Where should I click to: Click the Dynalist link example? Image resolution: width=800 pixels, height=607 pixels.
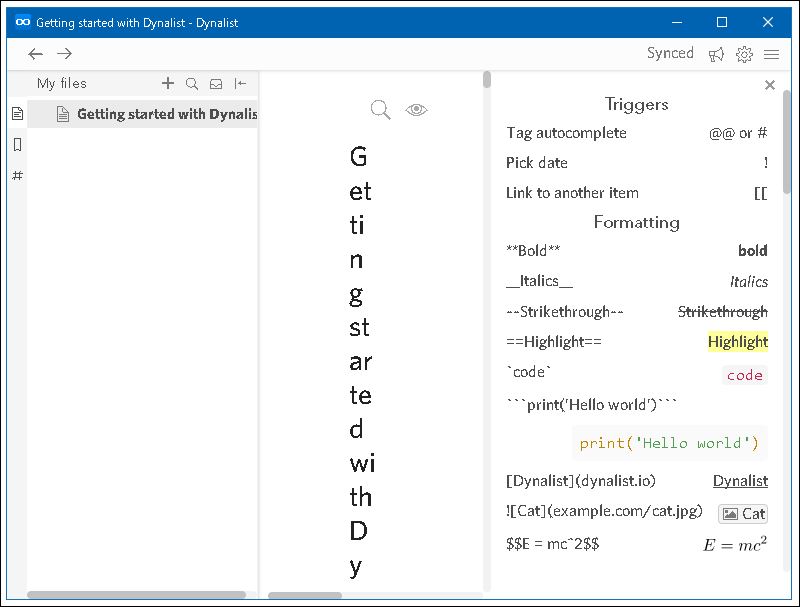(x=740, y=481)
